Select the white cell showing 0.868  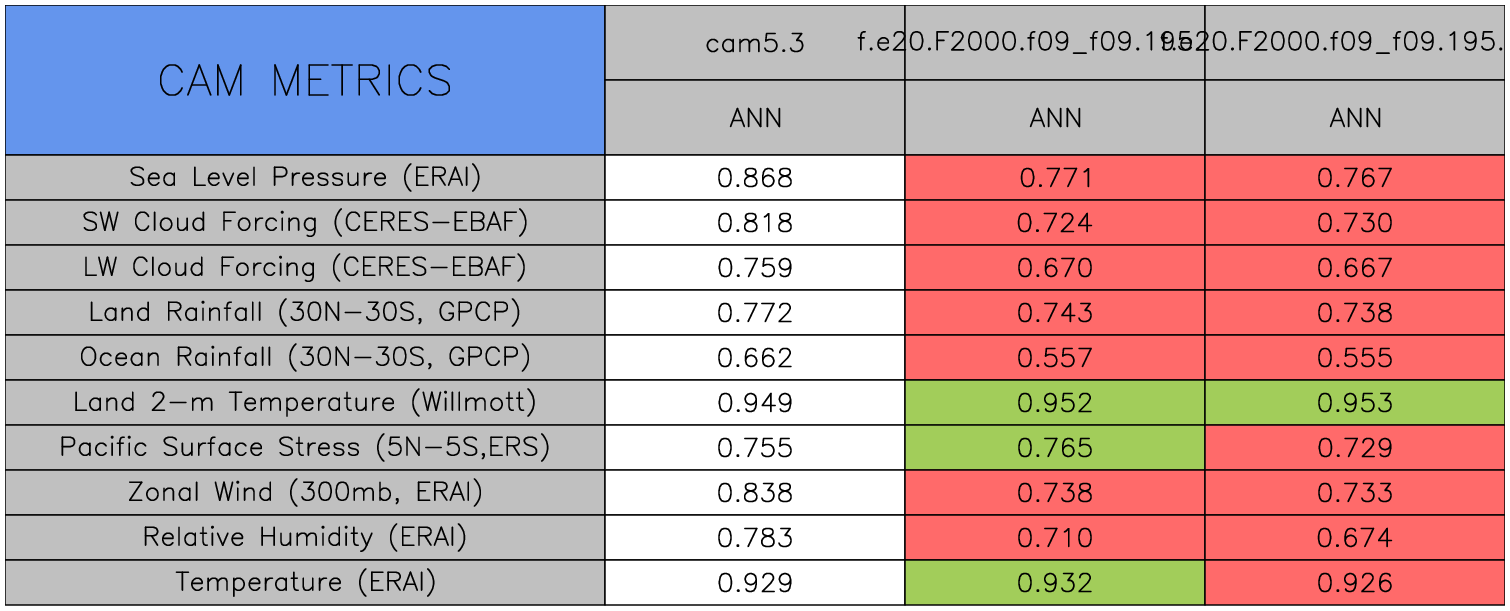click(x=755, y=178)
